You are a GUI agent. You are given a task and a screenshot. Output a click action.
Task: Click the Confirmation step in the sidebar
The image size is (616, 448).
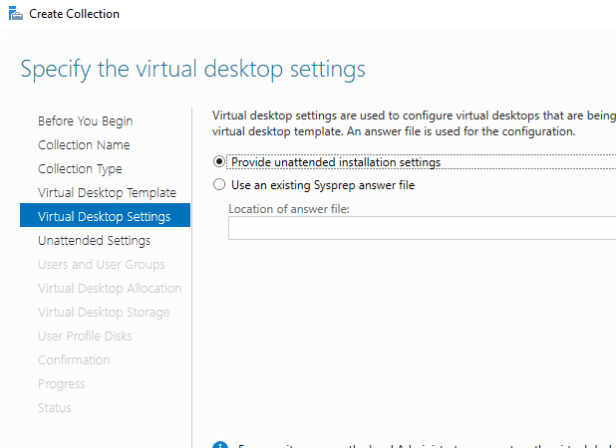(73, 360)
